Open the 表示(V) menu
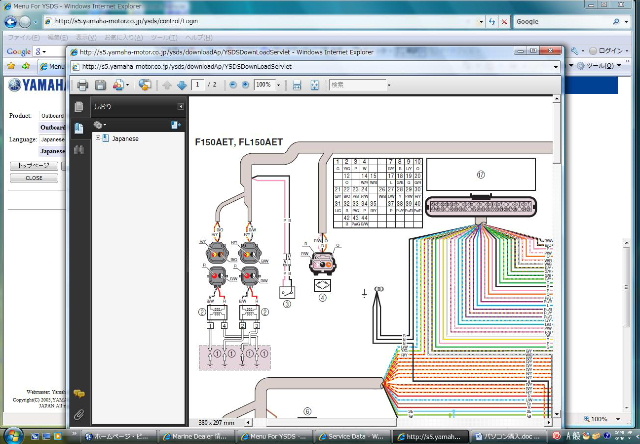Image resolution: width=640 pixels, height=444 pixels. [x=86, y=38]
